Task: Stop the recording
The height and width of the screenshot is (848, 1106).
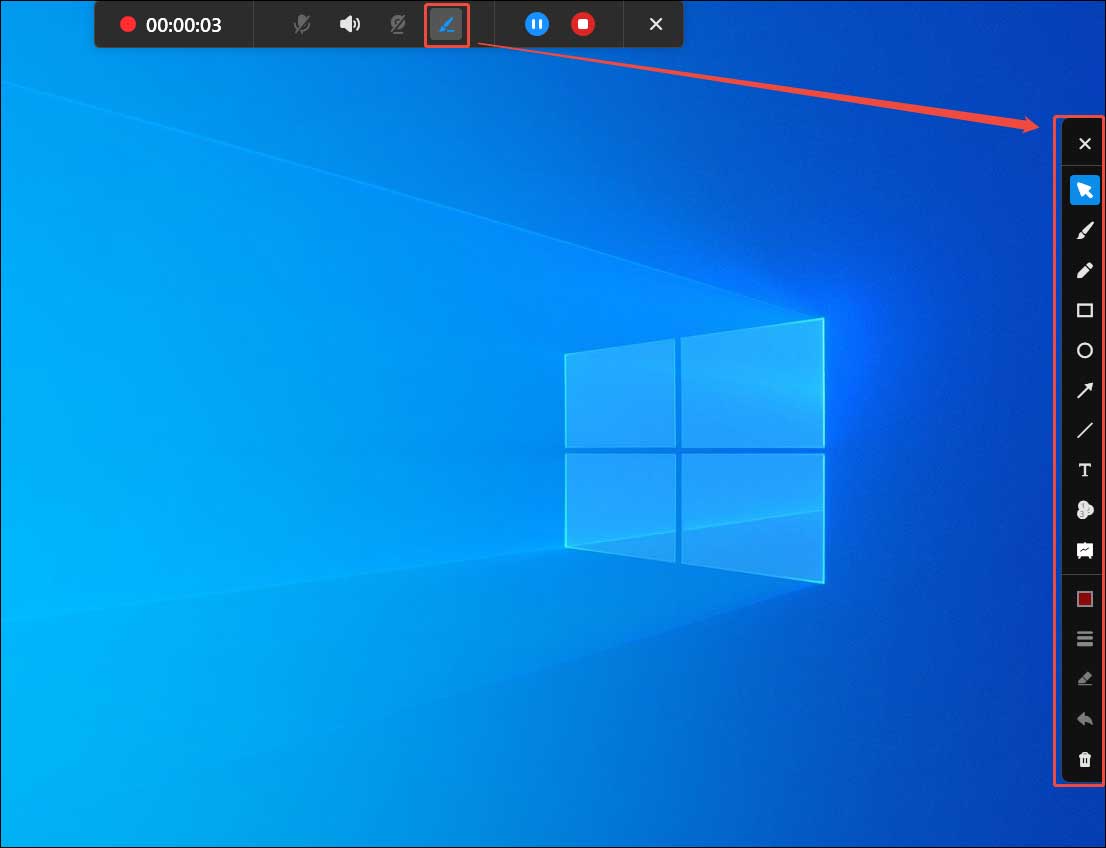Action: point(583,24)
